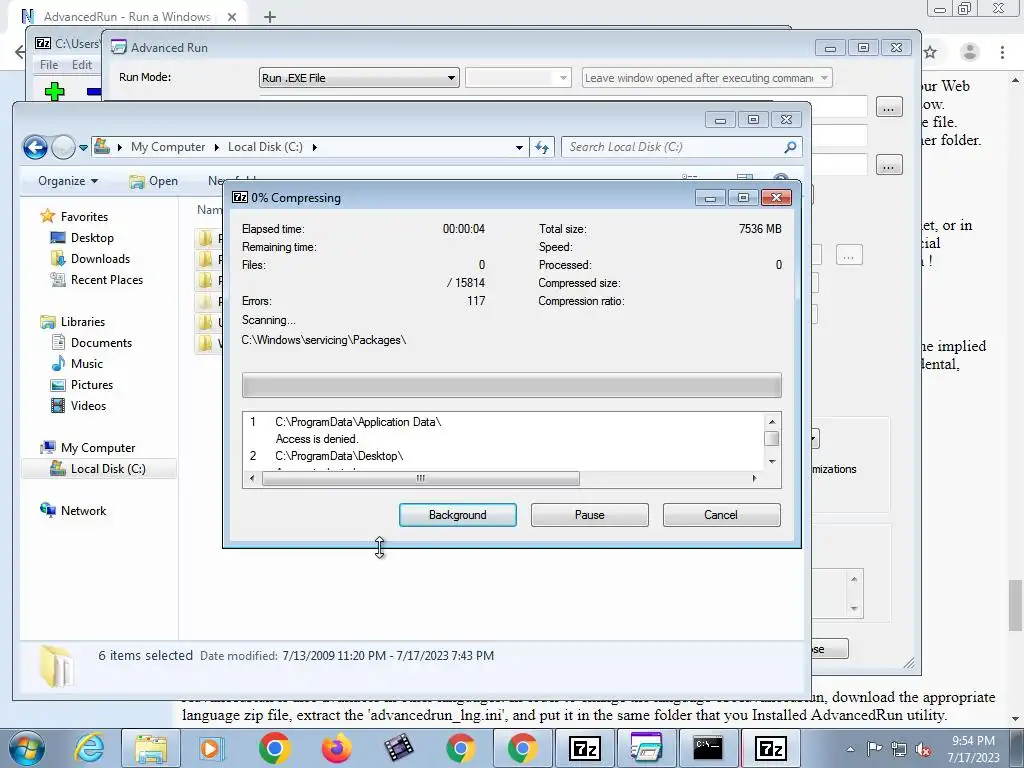1024x768 pixels.
Task: Open the Music library
Action: click(x=87, y=364)
